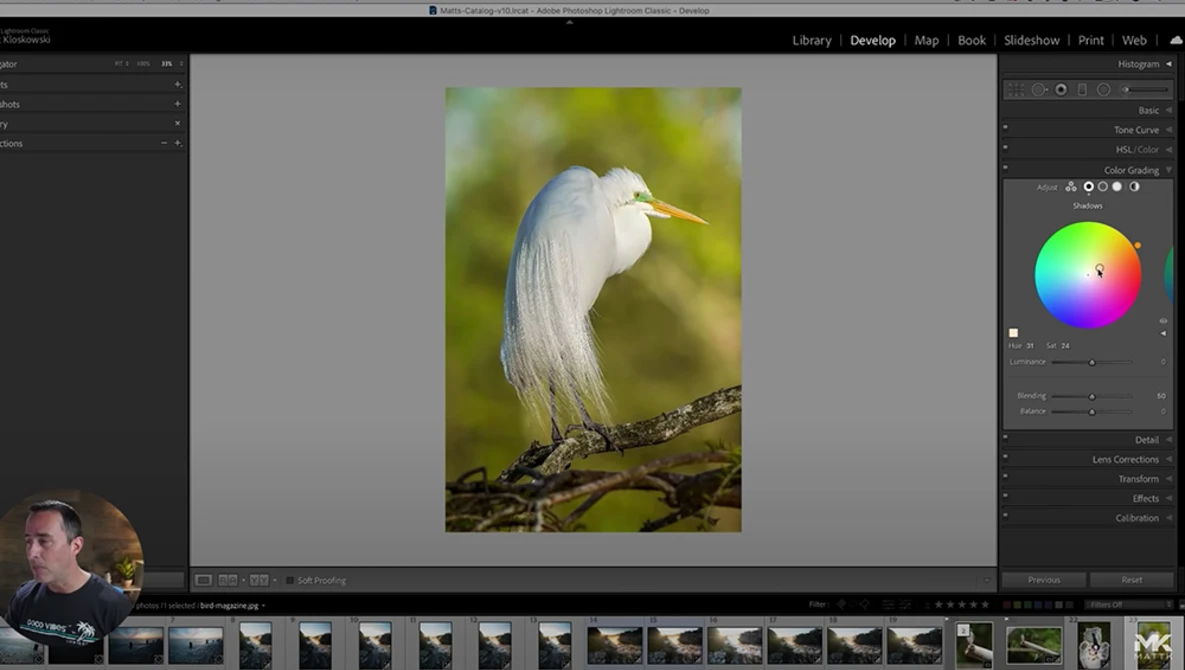Open the Book module
The height and width of the screenshot is (670, 1185).
click(972, 41)
